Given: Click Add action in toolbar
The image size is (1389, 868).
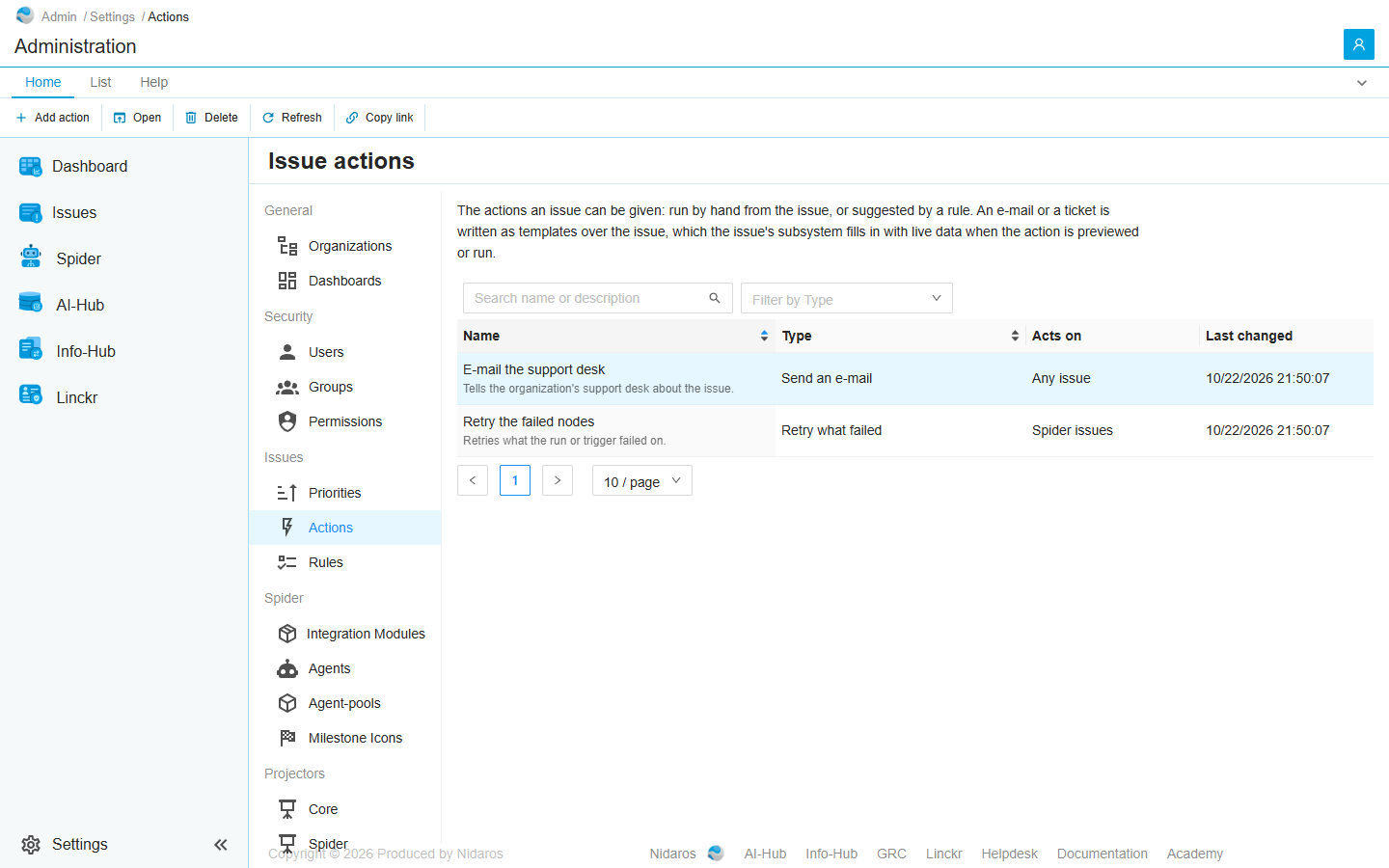Looking at the screenshot, I should pyautogui.click(x=53, y=118).
